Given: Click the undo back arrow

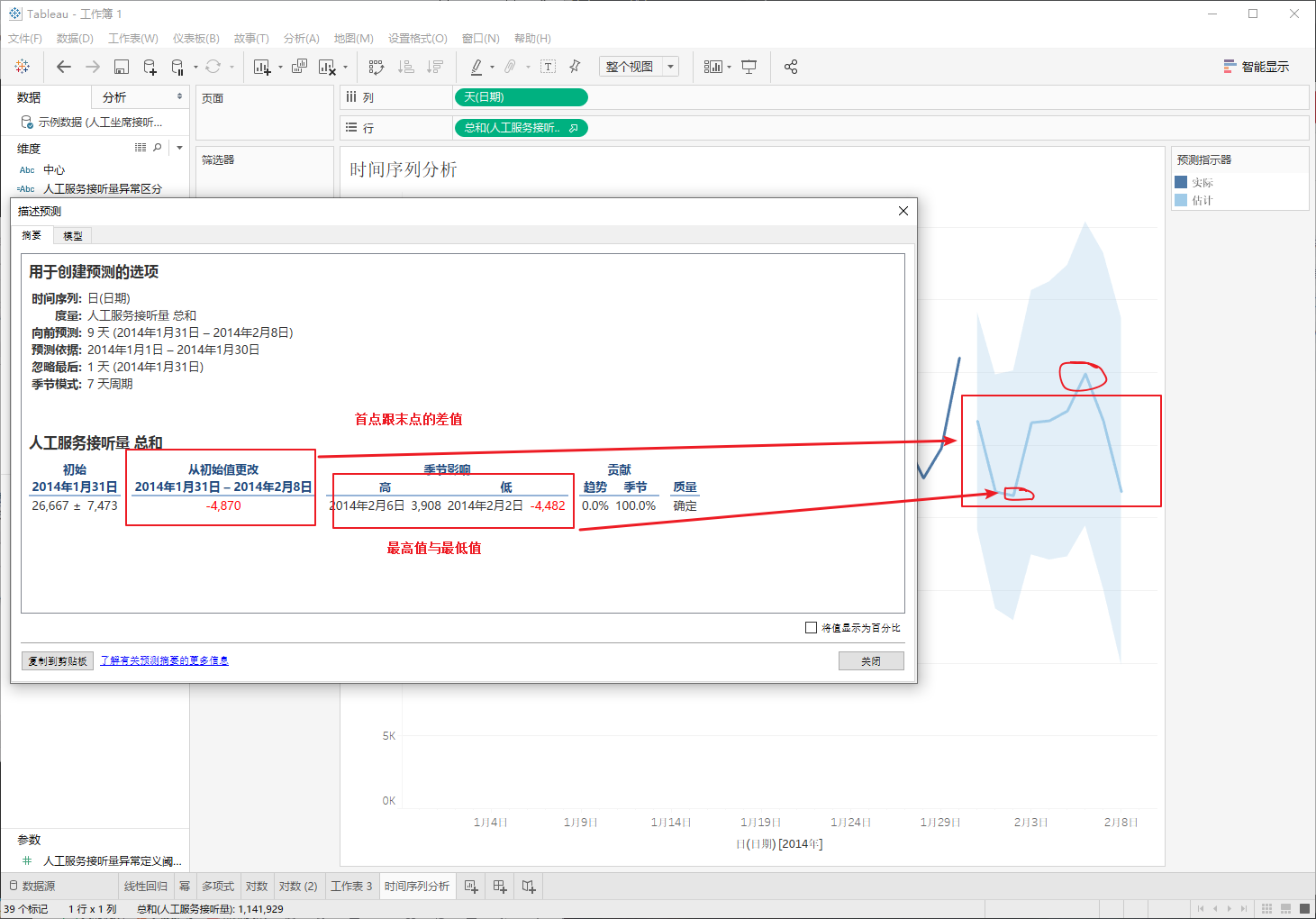Looking at the screenshot, I should pyautogui.click(x=63, y=67).
